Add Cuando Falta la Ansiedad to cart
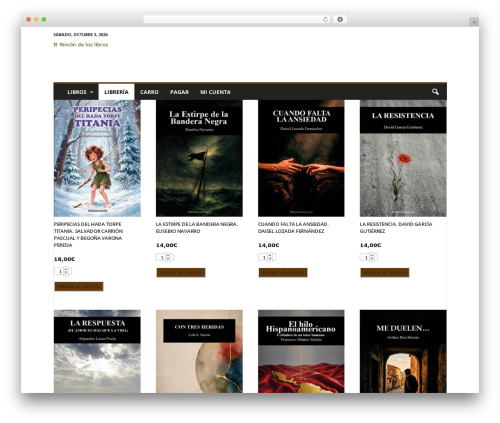 point(283,272)
